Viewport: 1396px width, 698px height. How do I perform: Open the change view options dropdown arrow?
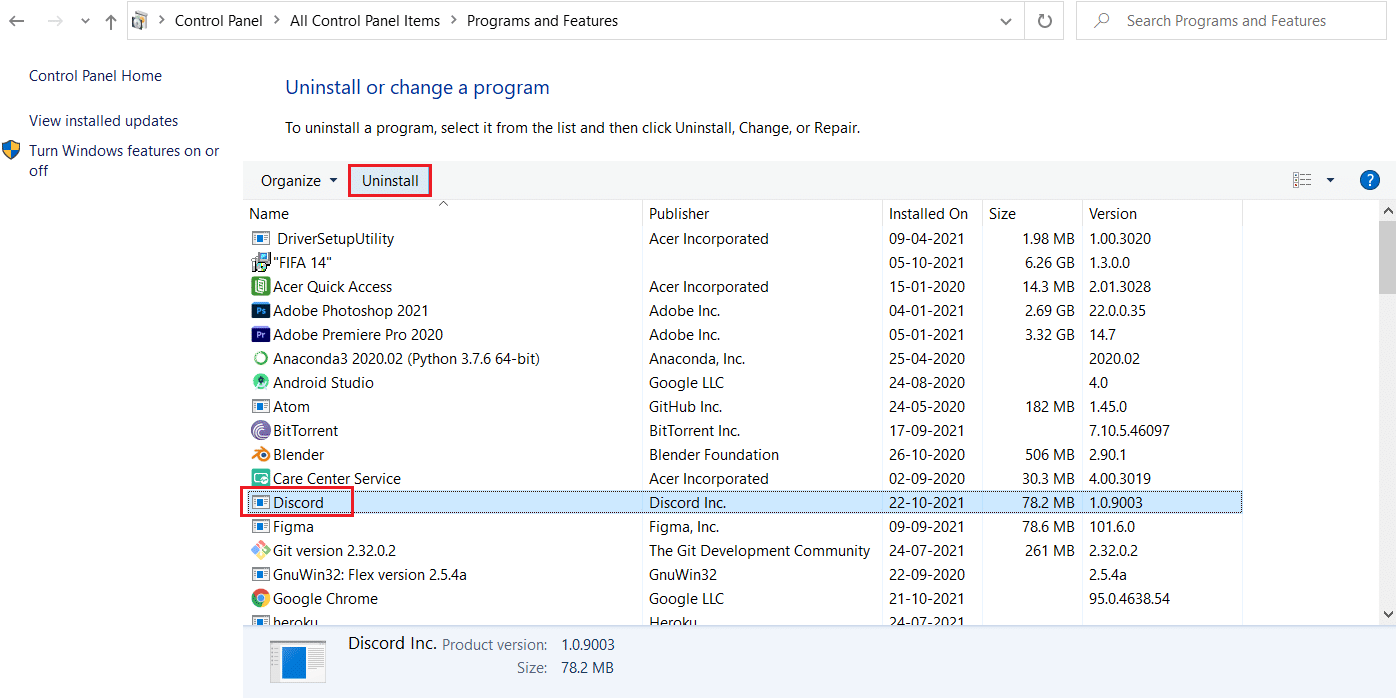(1330, 180)
